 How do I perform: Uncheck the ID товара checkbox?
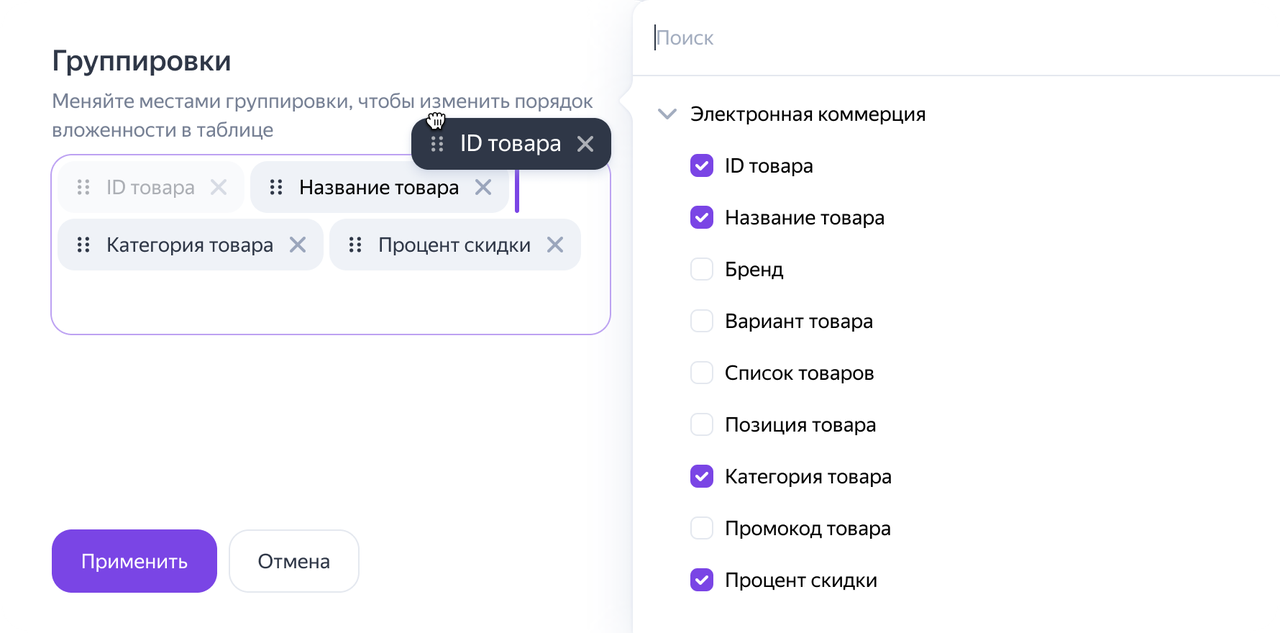(702, 166)
